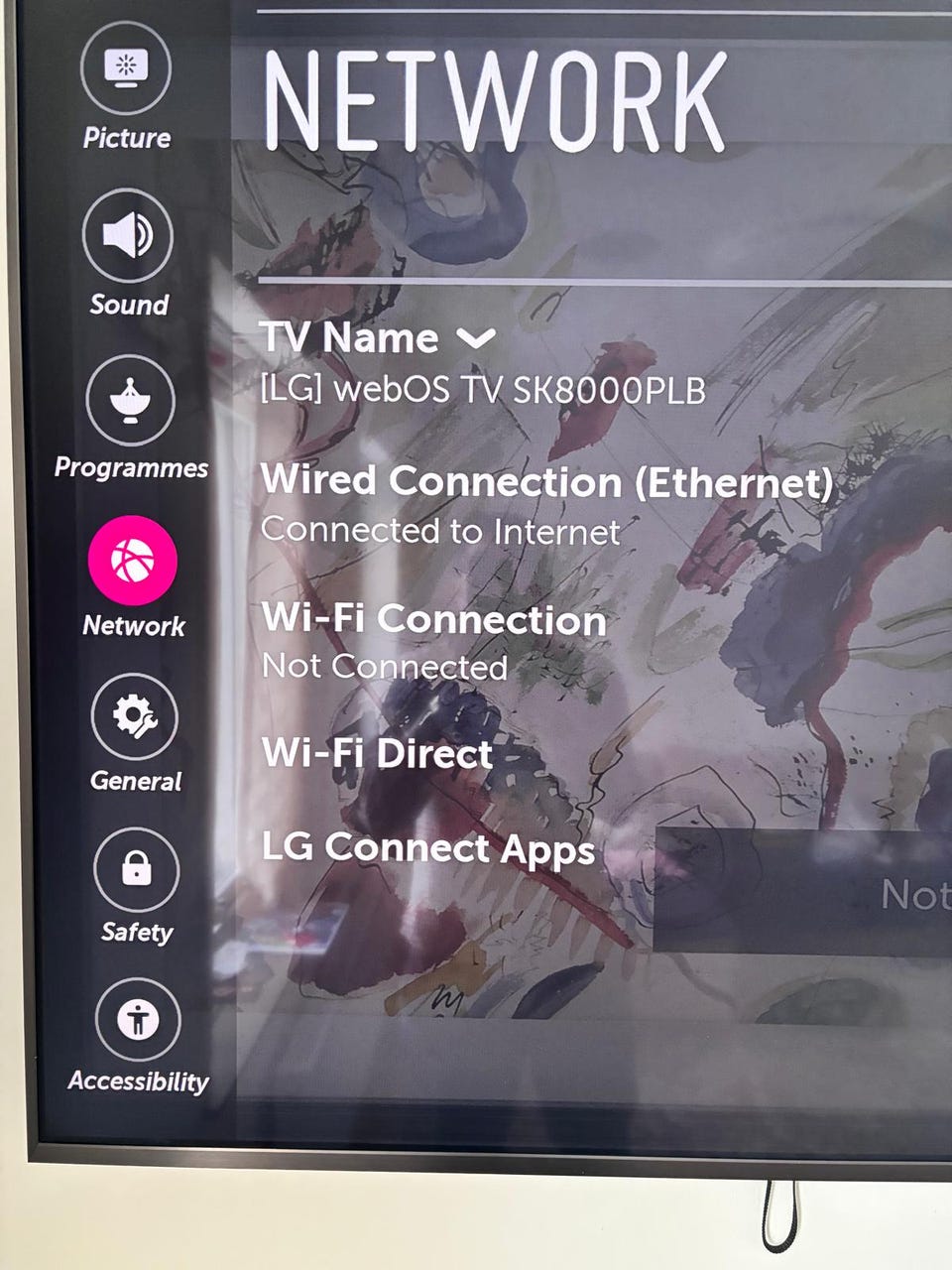
Task: Click the 'Programmes' text label in sidebar
Action: pos(131,467)
